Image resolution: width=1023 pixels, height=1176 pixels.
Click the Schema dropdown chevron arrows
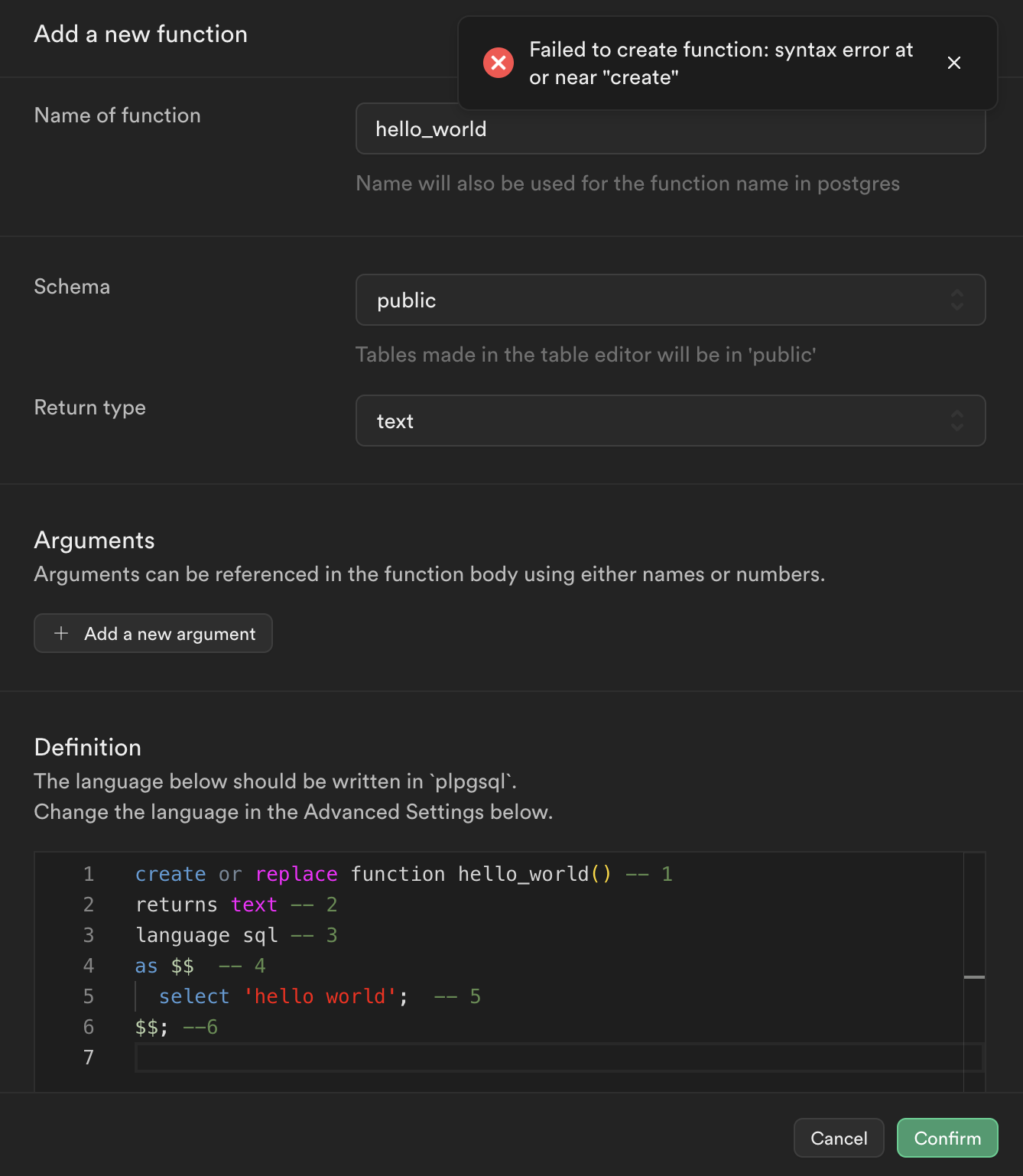tap(956, 300)
